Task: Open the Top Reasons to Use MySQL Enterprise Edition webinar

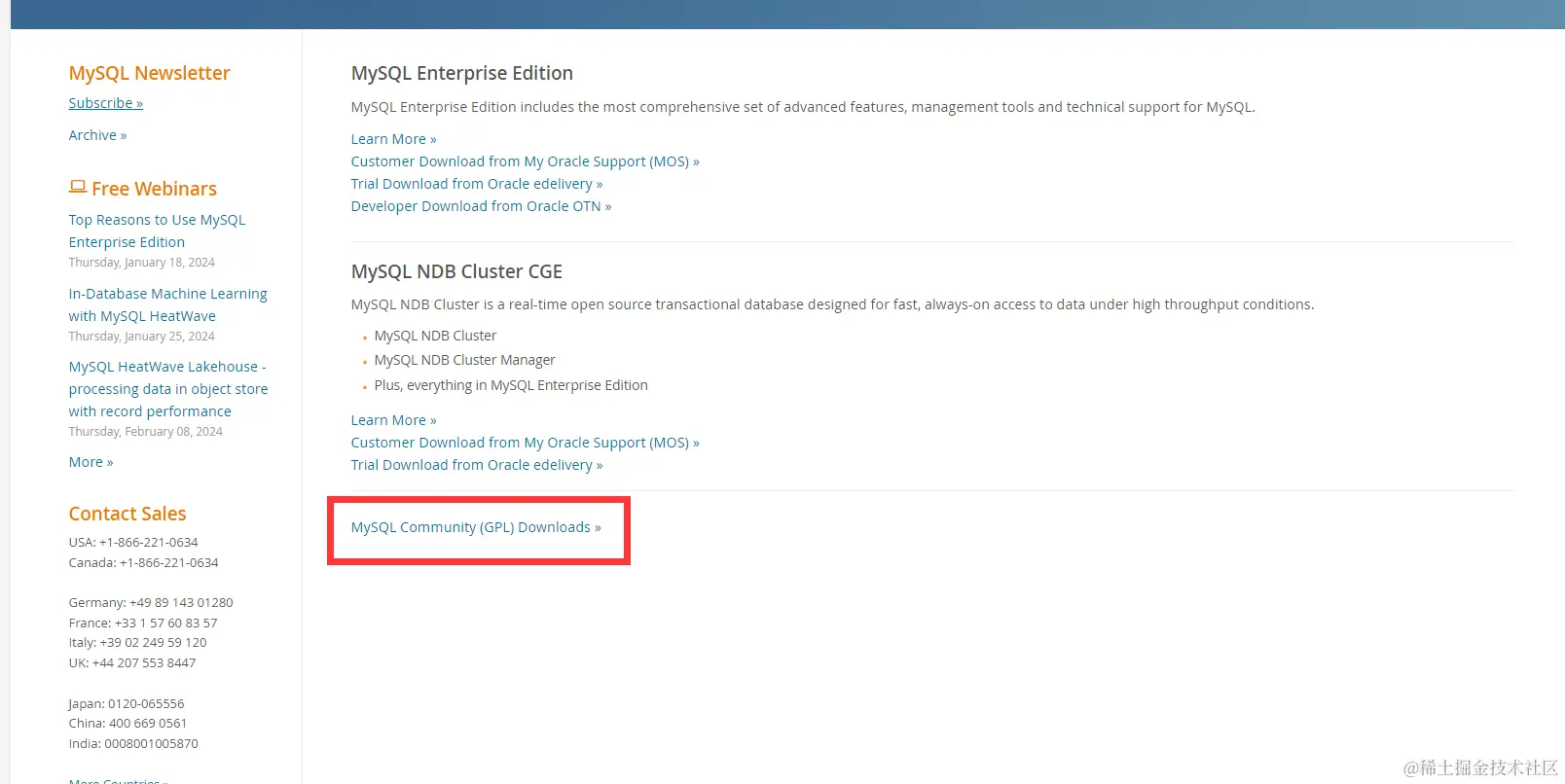Action: click(x=157, y=232)
